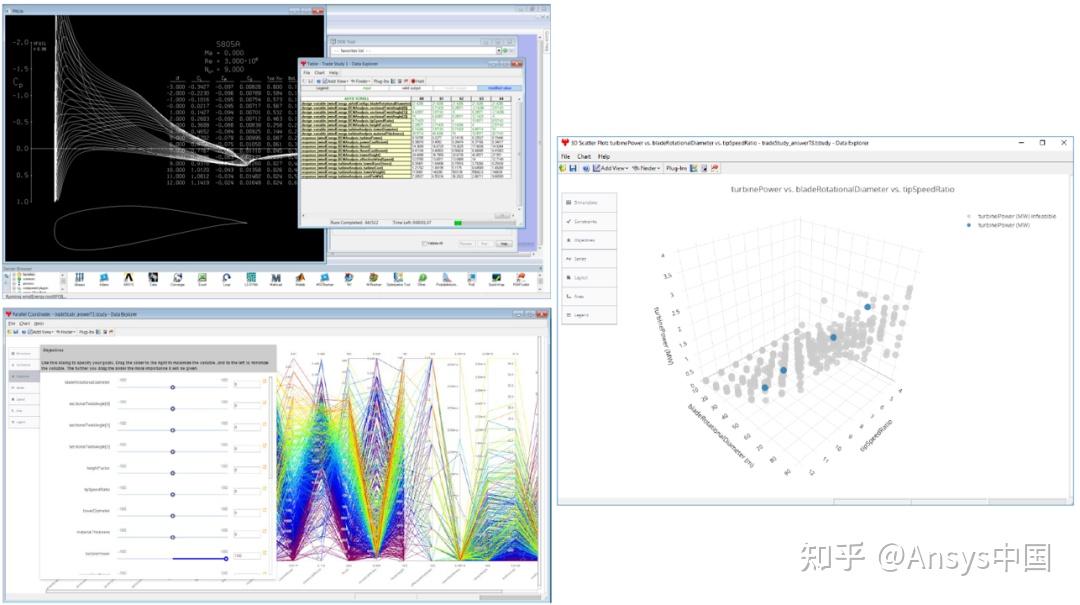Click the turbinePower objective slider handle
This screenshot has width=1080, height=605.
click(226, 558)
